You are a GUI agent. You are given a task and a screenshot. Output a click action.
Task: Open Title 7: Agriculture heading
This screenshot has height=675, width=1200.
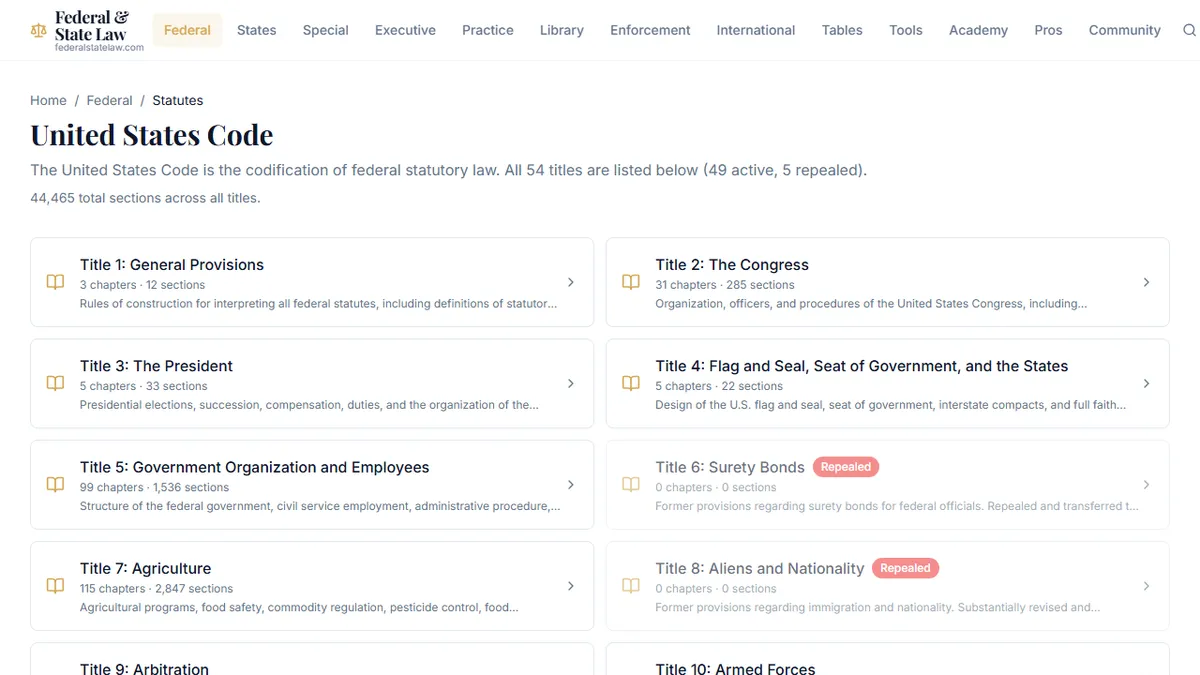pos(146,568)
